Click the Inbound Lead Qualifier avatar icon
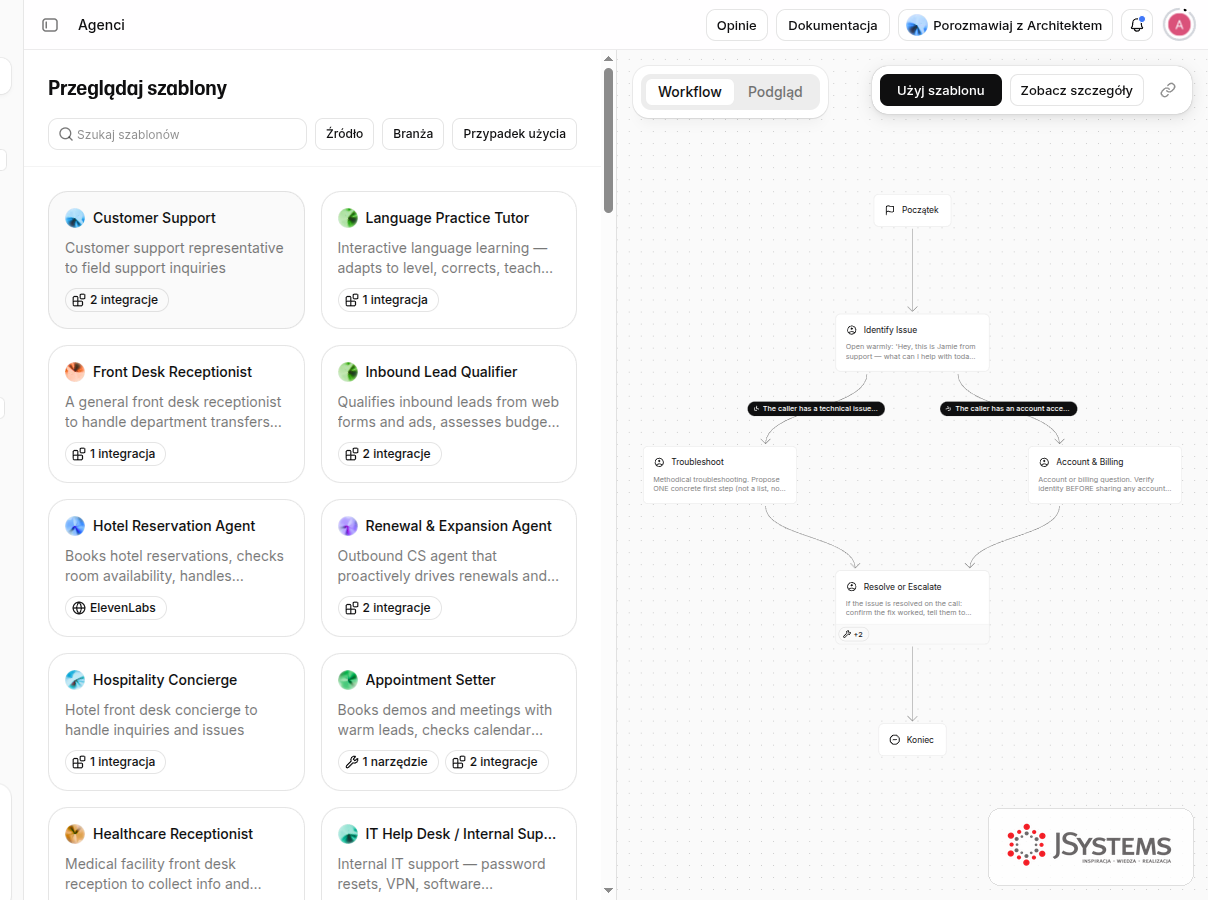 [x=348, y=372]
